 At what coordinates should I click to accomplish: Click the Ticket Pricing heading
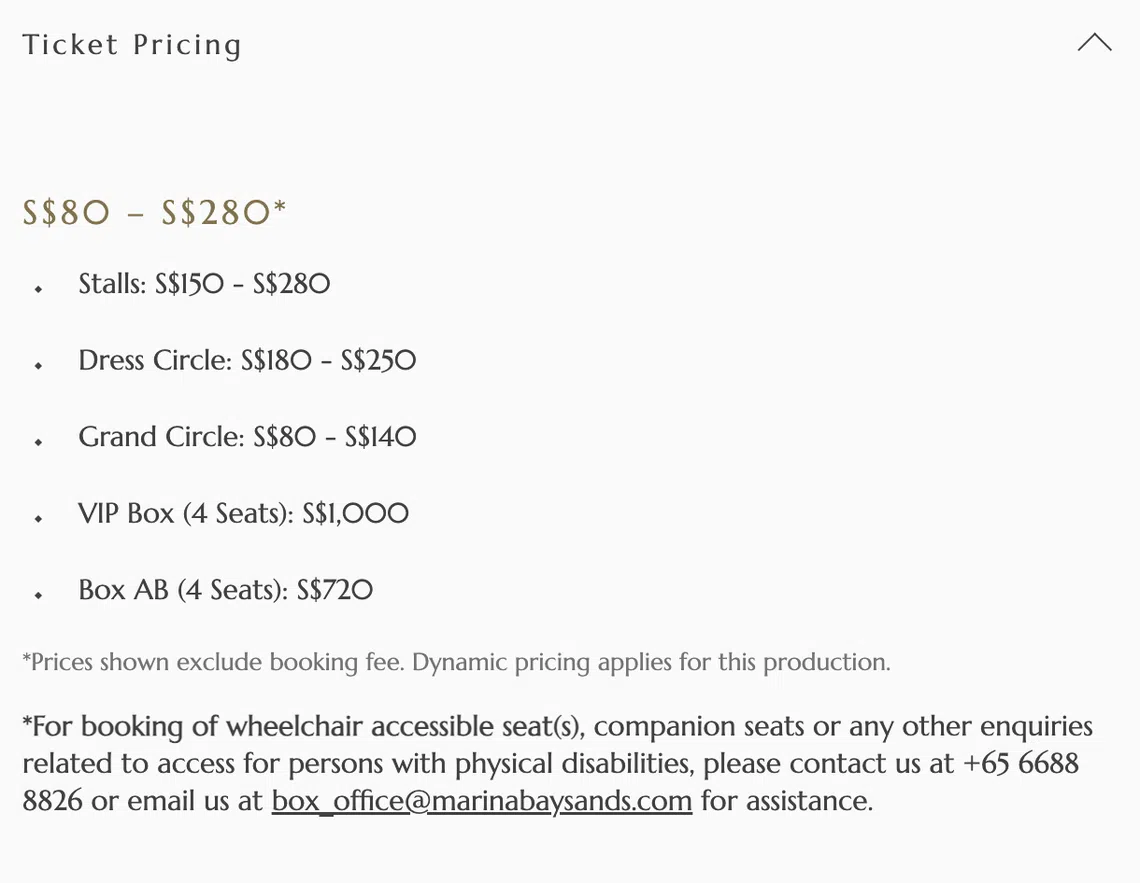pos(132,45)
